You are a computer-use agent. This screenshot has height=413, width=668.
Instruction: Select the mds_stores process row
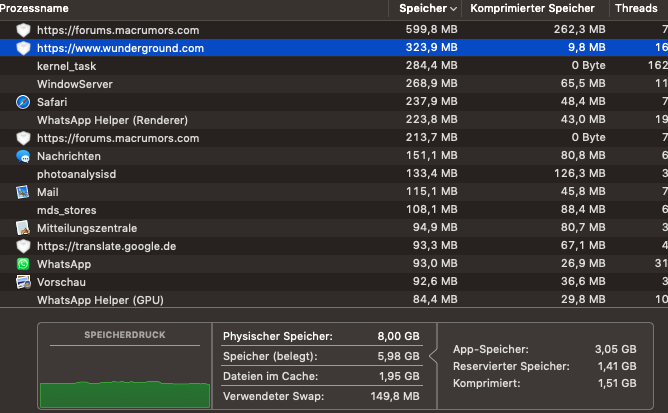[334, 210]
